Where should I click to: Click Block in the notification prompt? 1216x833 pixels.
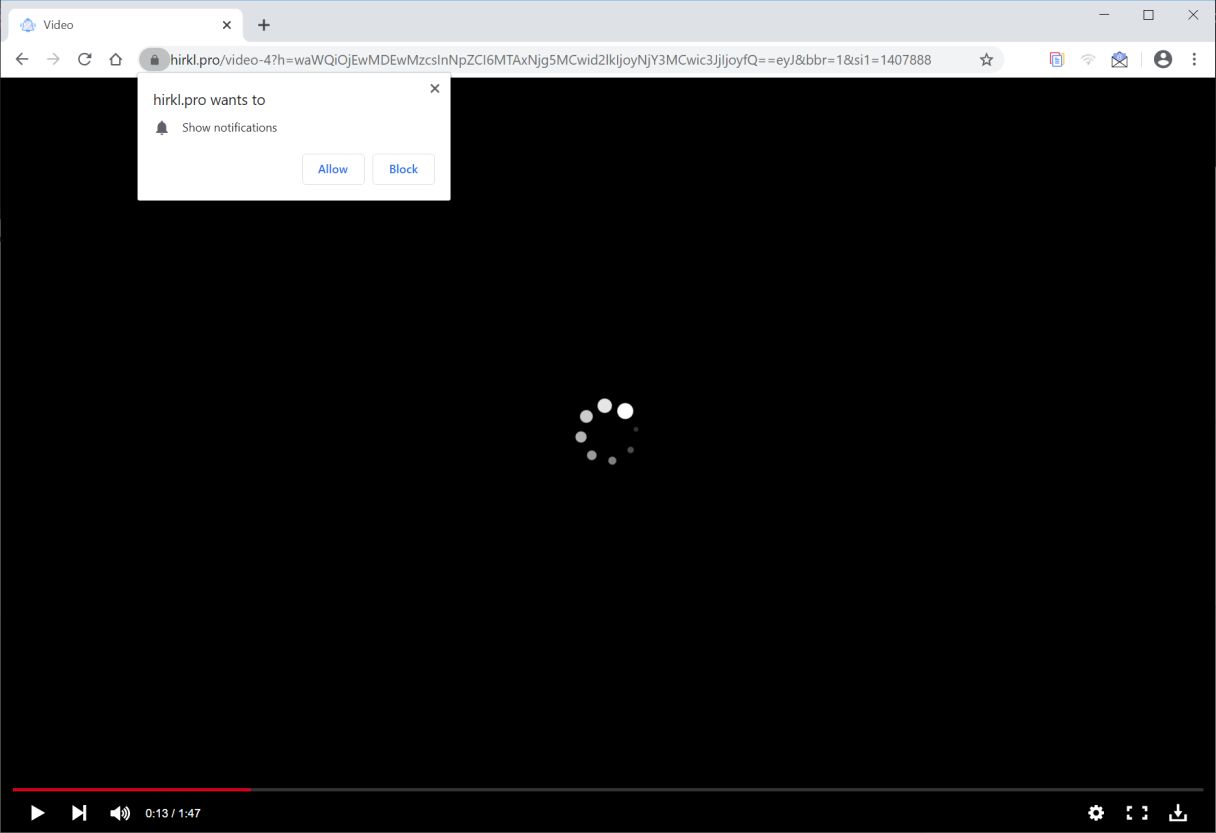pyautogui.click(x=403, y=169)
